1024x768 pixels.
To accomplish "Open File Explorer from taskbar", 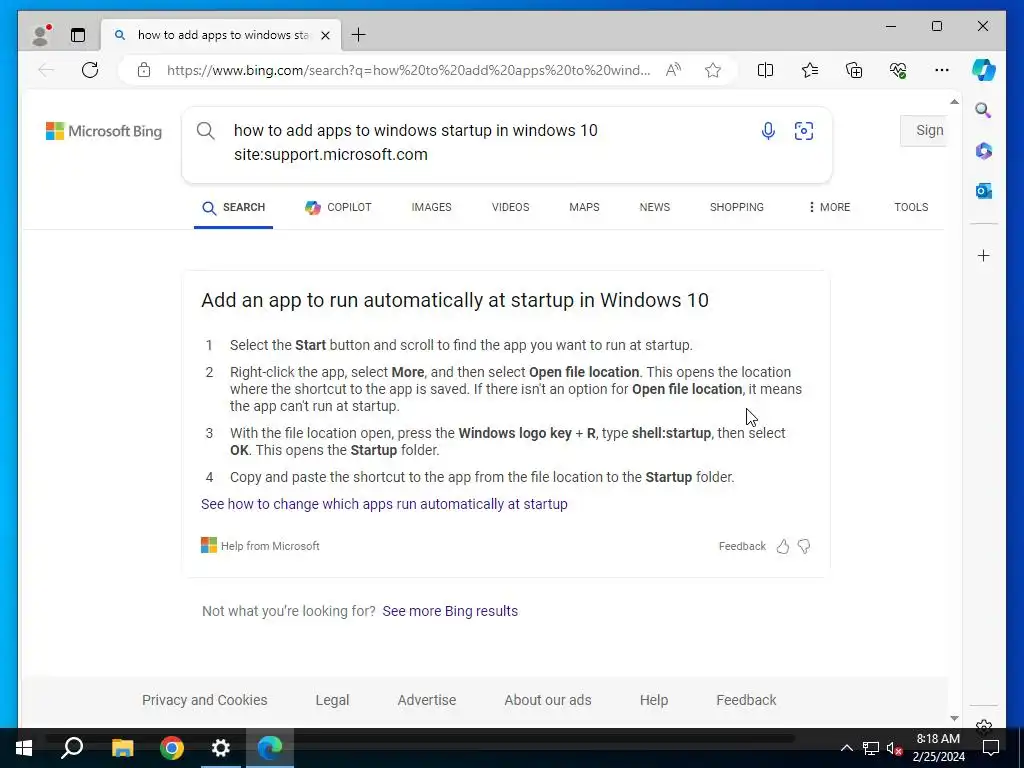I will tap(122, 748).
